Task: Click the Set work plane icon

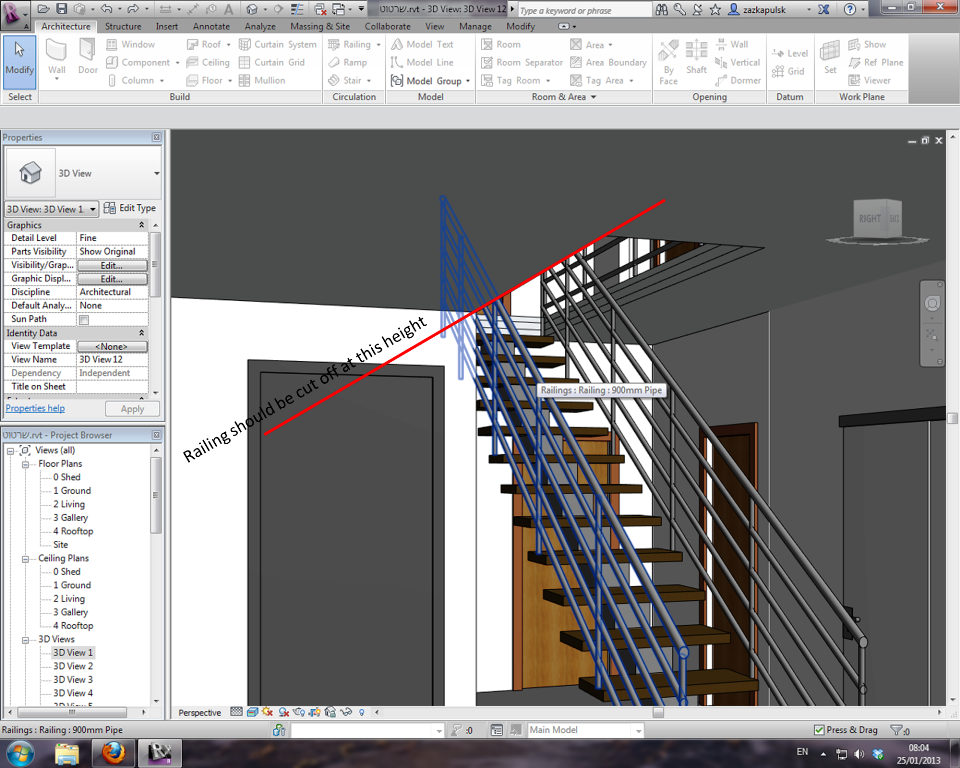Action: (830, 57)
